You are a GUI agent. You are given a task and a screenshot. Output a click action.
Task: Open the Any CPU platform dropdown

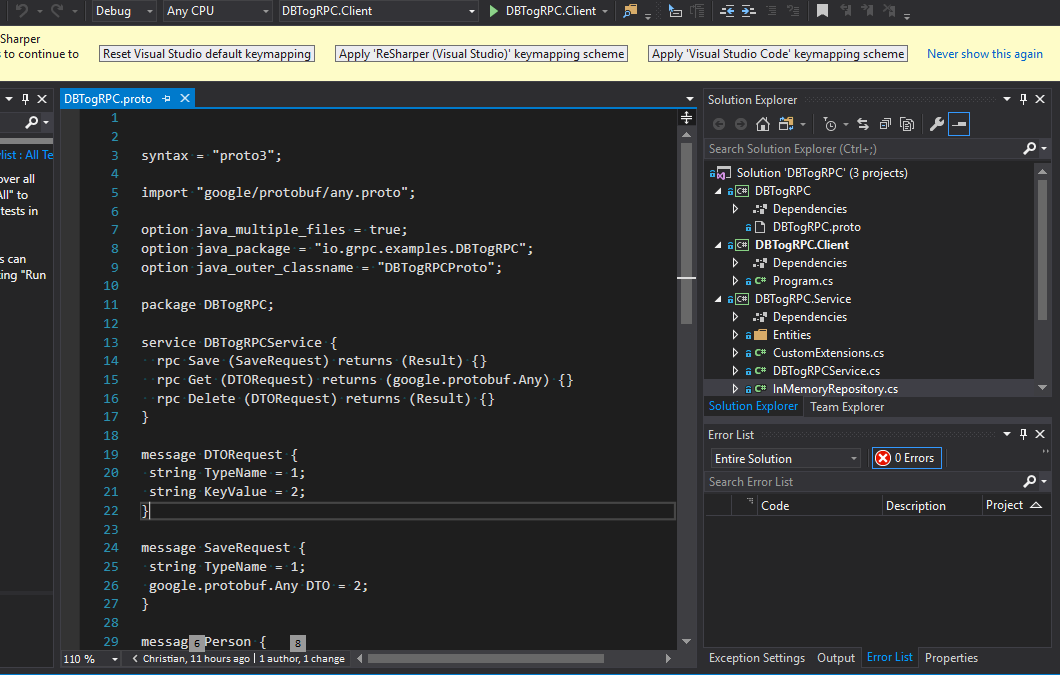click(x=218, y=11)
